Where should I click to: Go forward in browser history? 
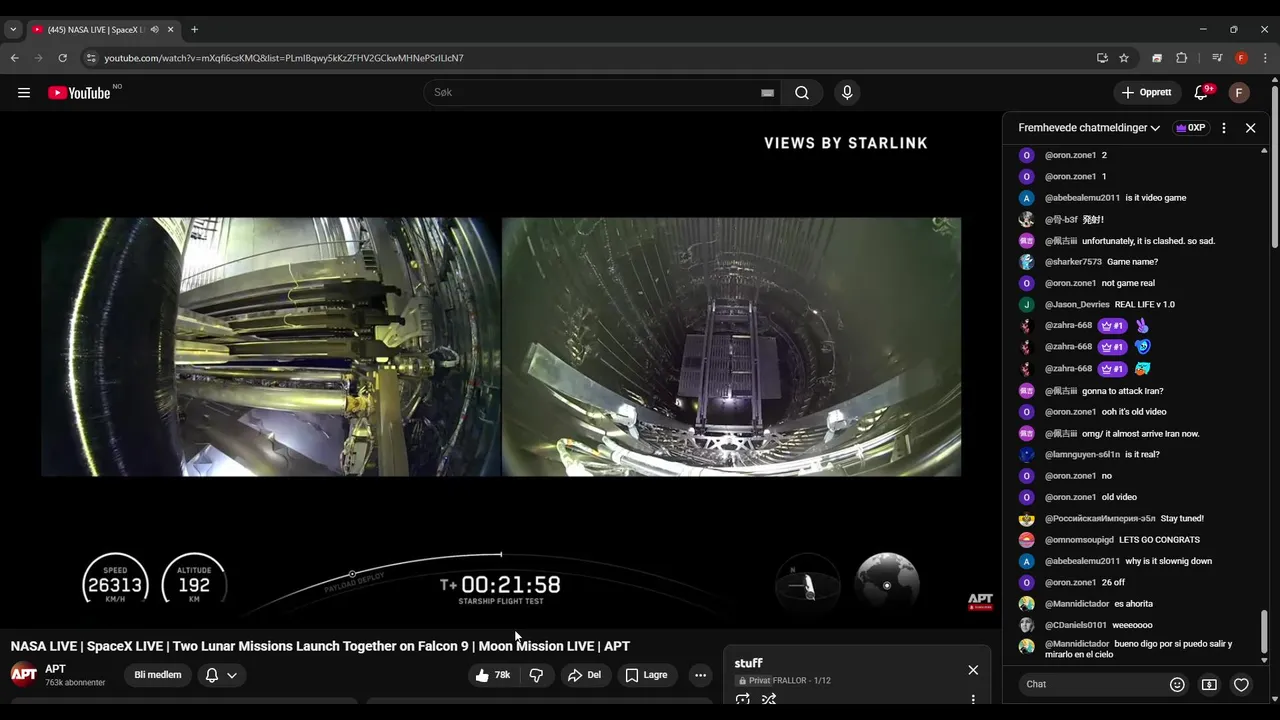39,58
